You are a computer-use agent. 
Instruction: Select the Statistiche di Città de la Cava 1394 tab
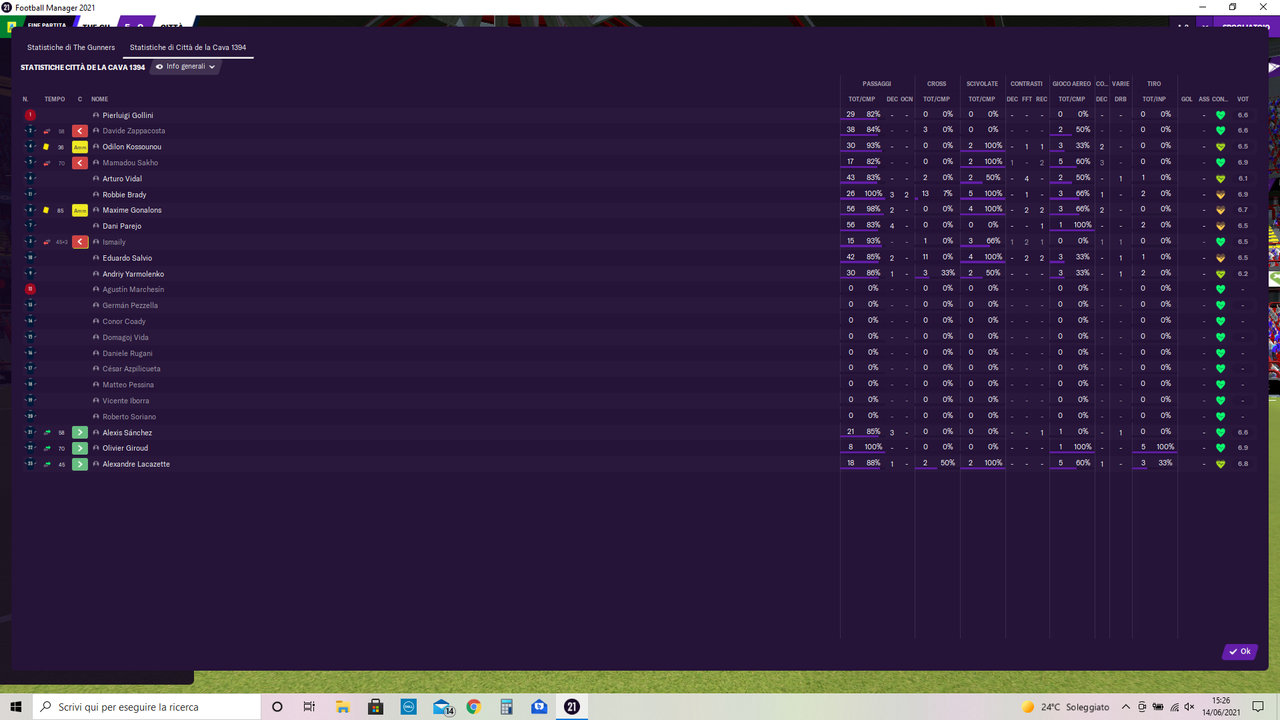tap(188, 47)
